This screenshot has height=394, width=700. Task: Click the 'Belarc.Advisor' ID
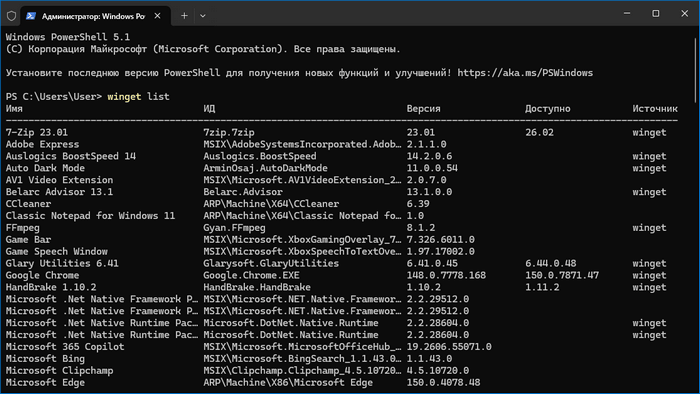[x=243, y=192]
